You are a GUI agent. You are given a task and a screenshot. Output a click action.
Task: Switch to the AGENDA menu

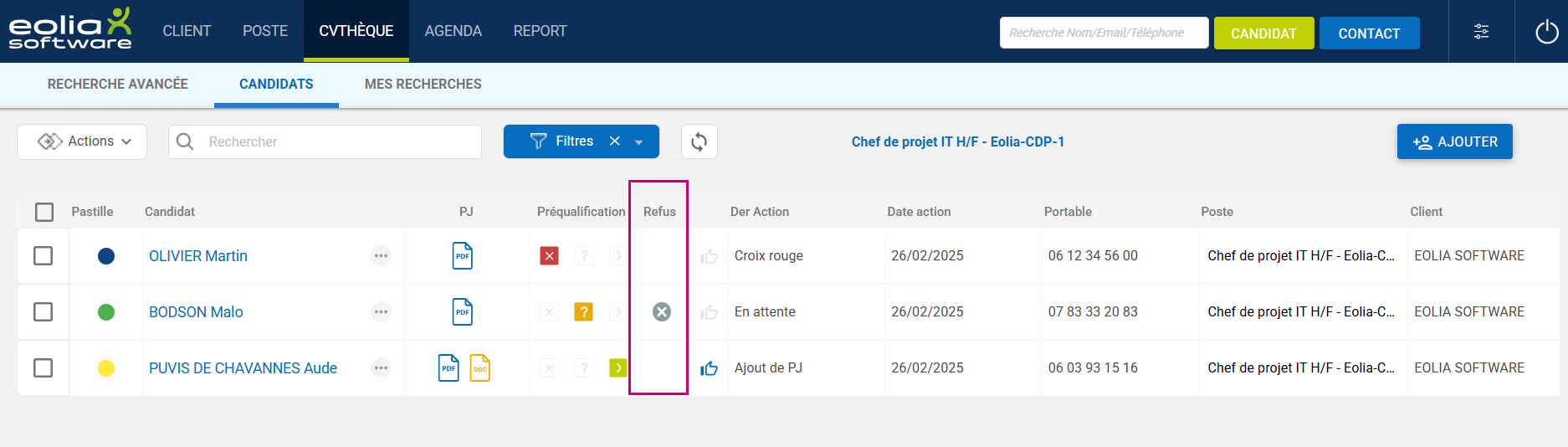coord(453,31)
